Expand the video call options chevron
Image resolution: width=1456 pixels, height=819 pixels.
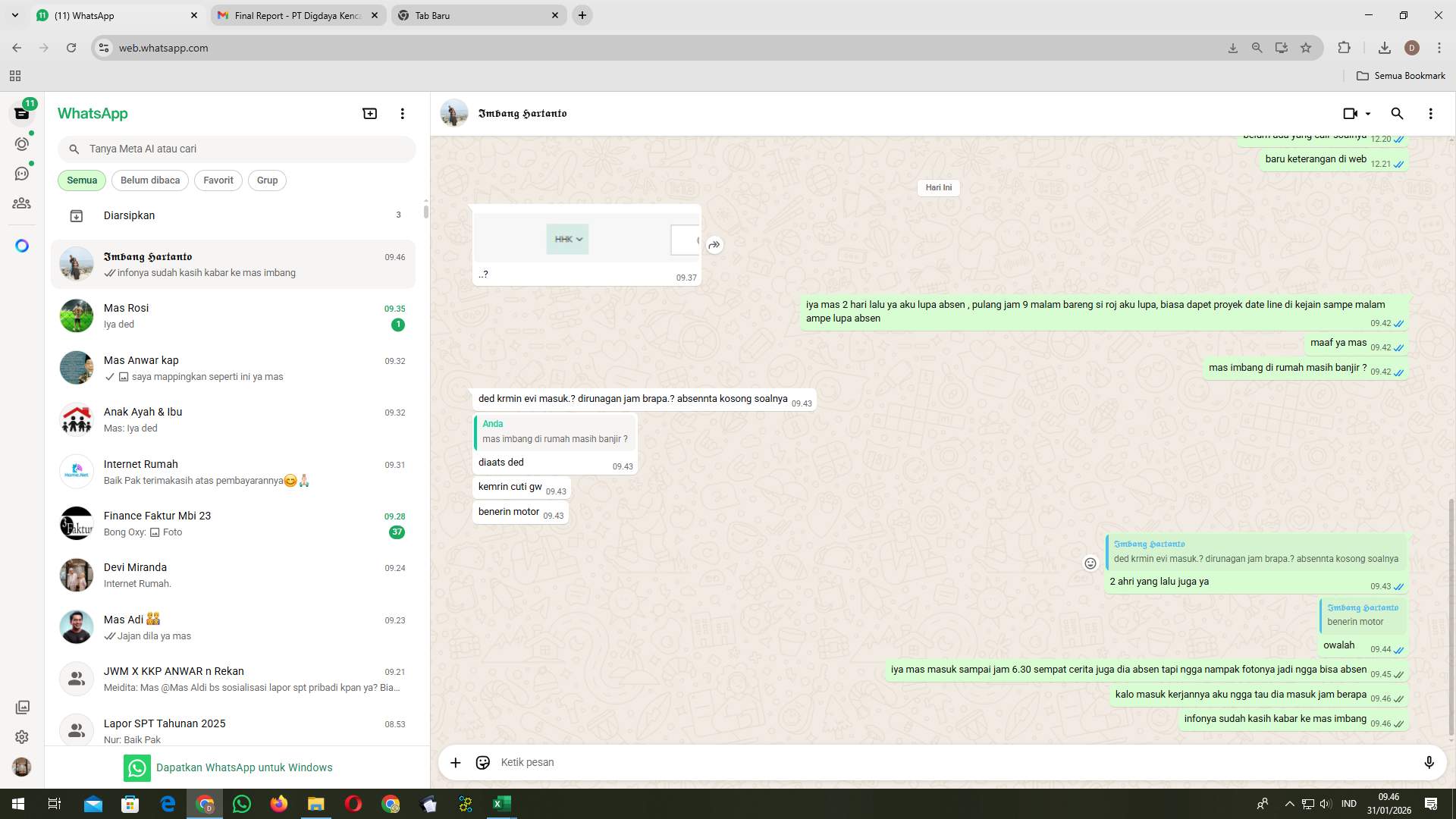[1369, 113]
